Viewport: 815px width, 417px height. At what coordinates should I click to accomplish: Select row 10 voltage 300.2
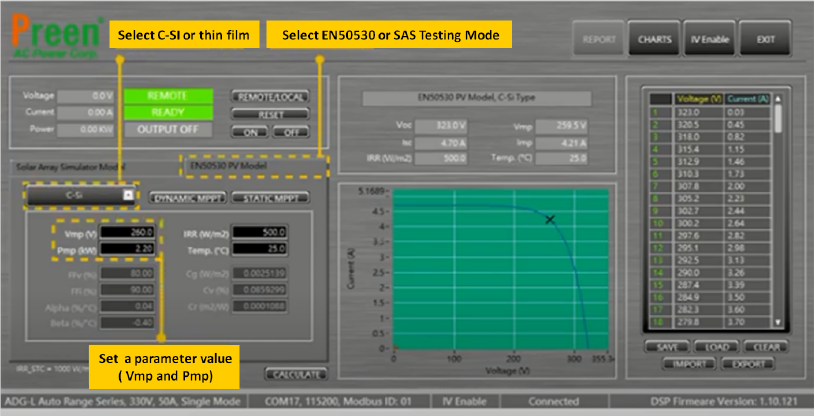click(x=699, y=224)
